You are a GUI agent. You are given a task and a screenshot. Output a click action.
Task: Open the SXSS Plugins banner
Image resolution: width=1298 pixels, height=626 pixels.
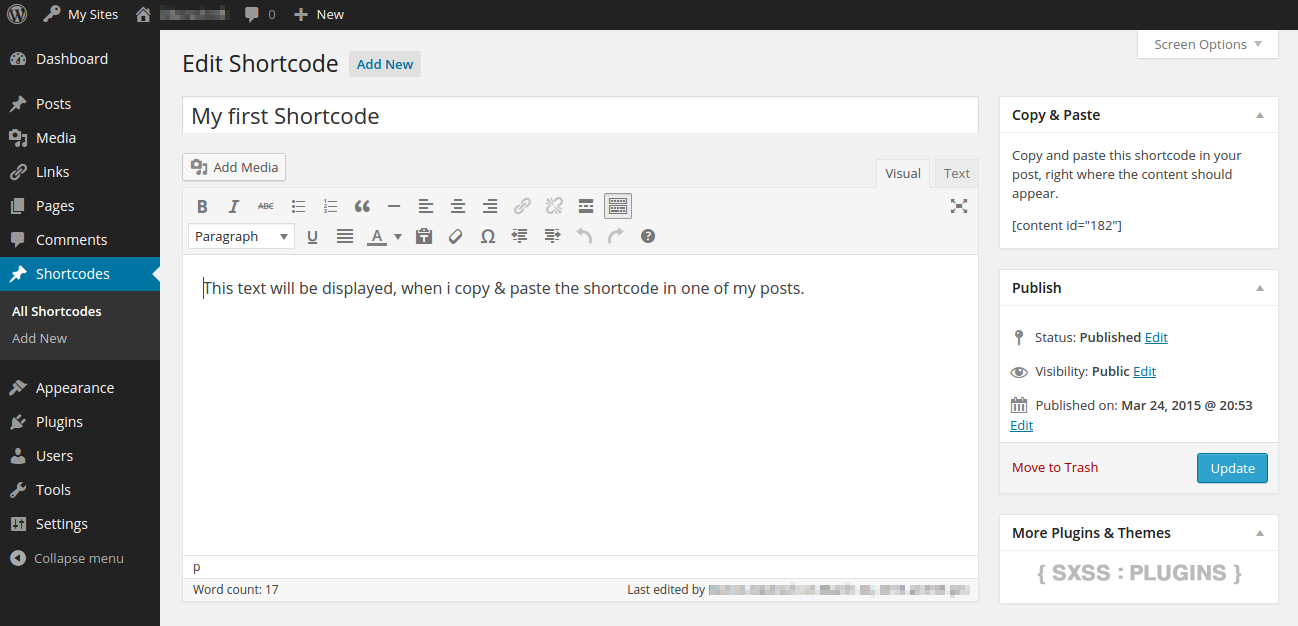pos(1138,573)
